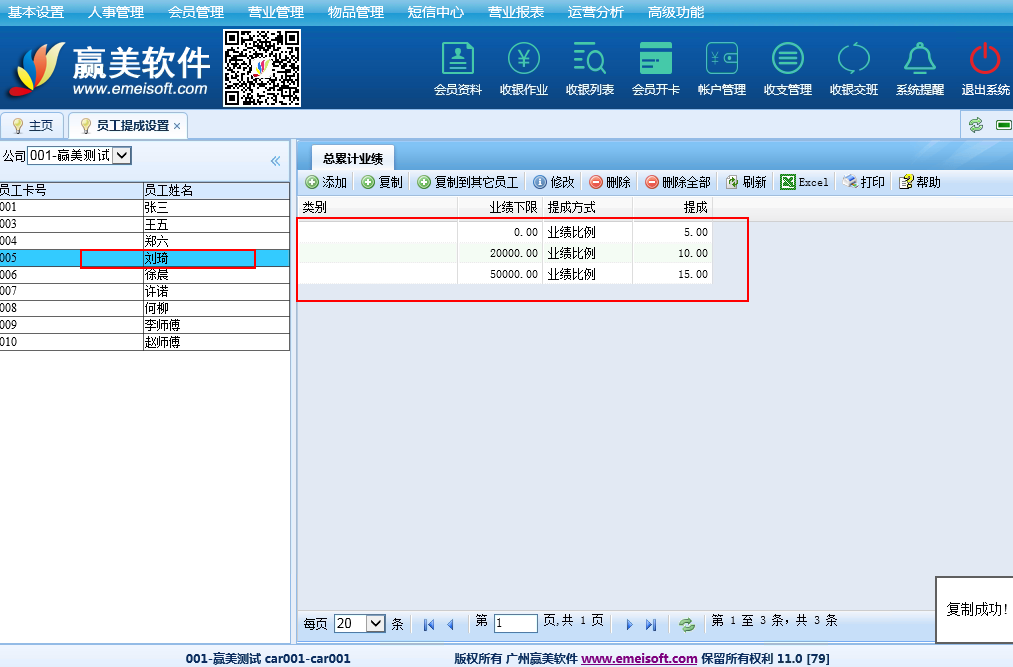Click the 系统提醒 bell icon
Screen dimensions: 1013x667
[919, 60]
